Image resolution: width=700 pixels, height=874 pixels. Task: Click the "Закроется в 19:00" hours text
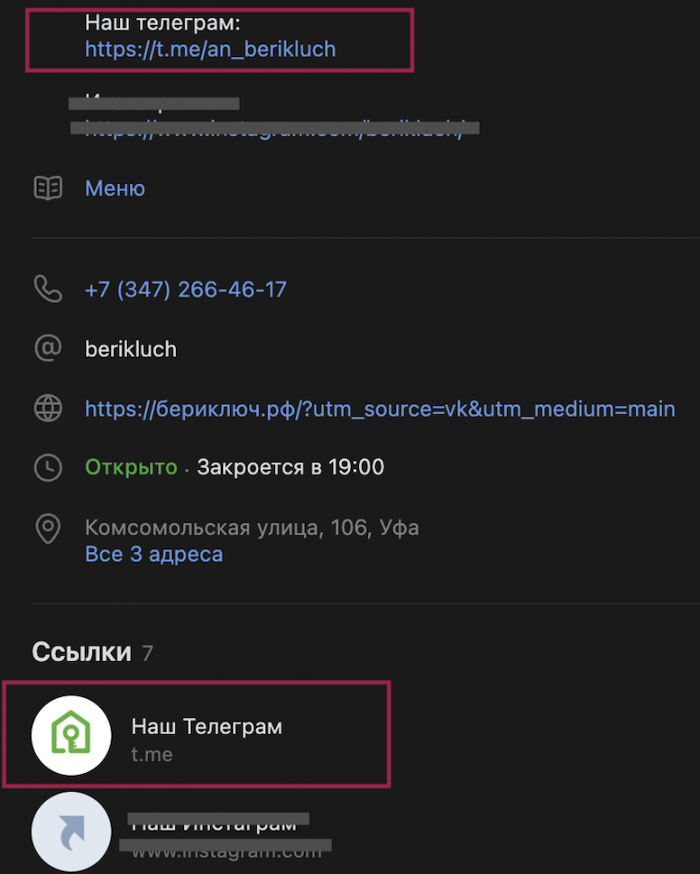pos(290,467)
